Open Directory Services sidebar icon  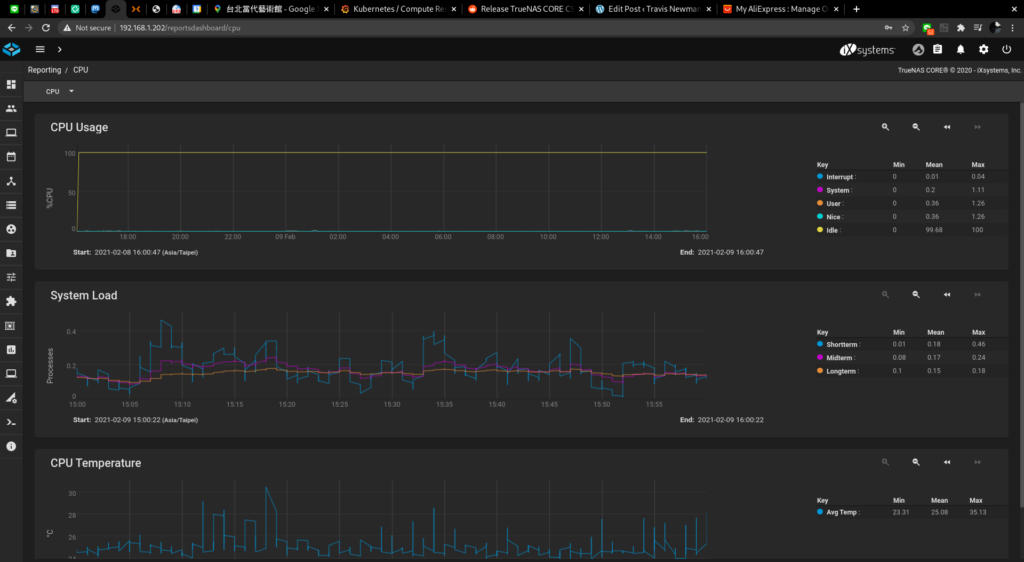pyautogui.click(x=11, y=229)
